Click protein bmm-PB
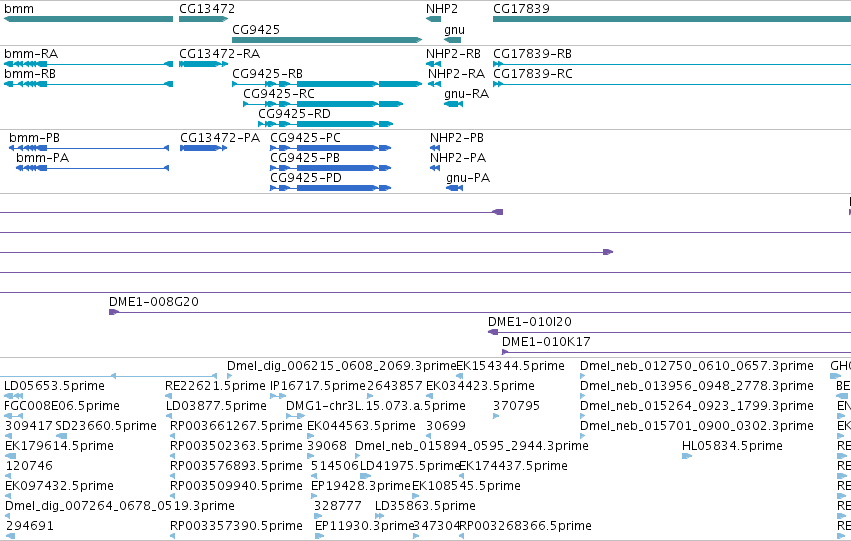This screenshot has height=541, width=851. (89, 148)
